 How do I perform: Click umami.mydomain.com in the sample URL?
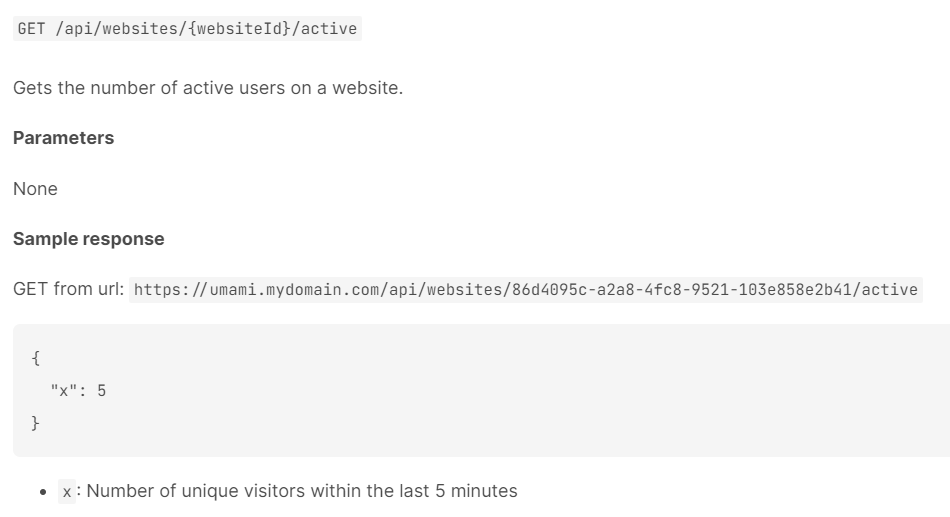click(x=294, y=290)
